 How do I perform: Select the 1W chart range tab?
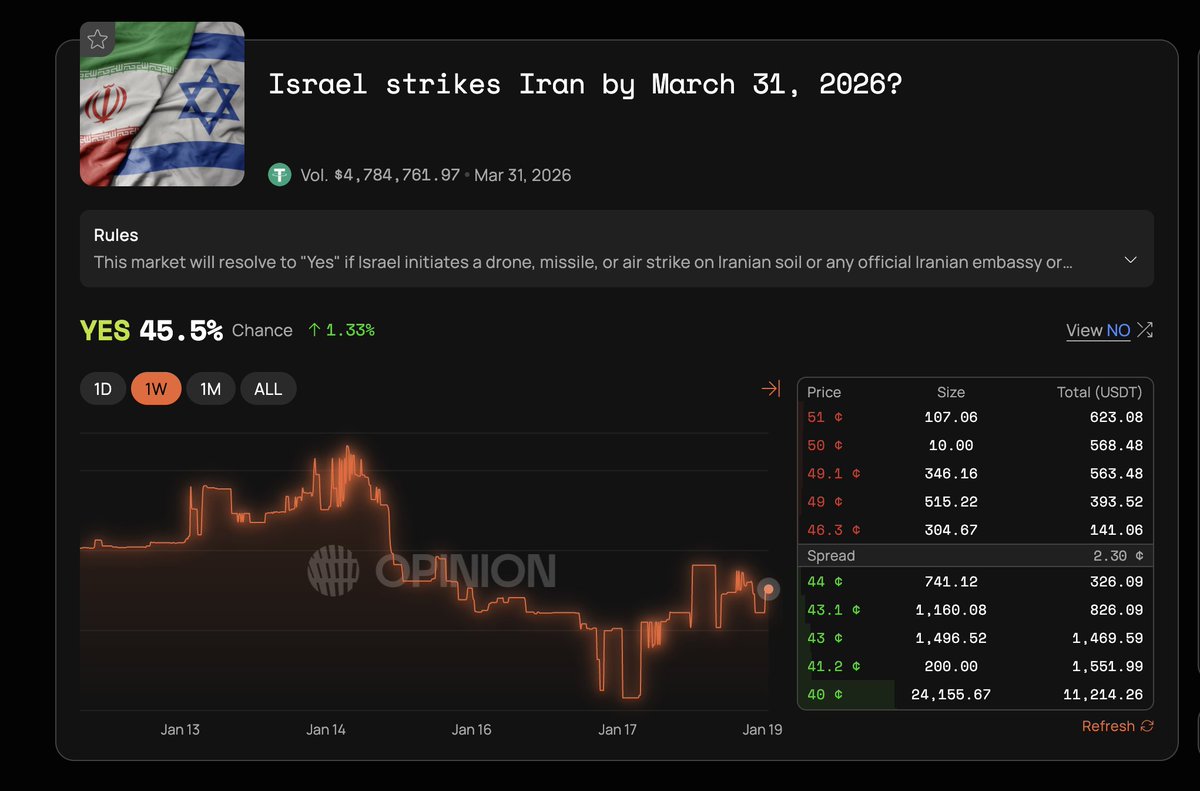tap(156, 389)
